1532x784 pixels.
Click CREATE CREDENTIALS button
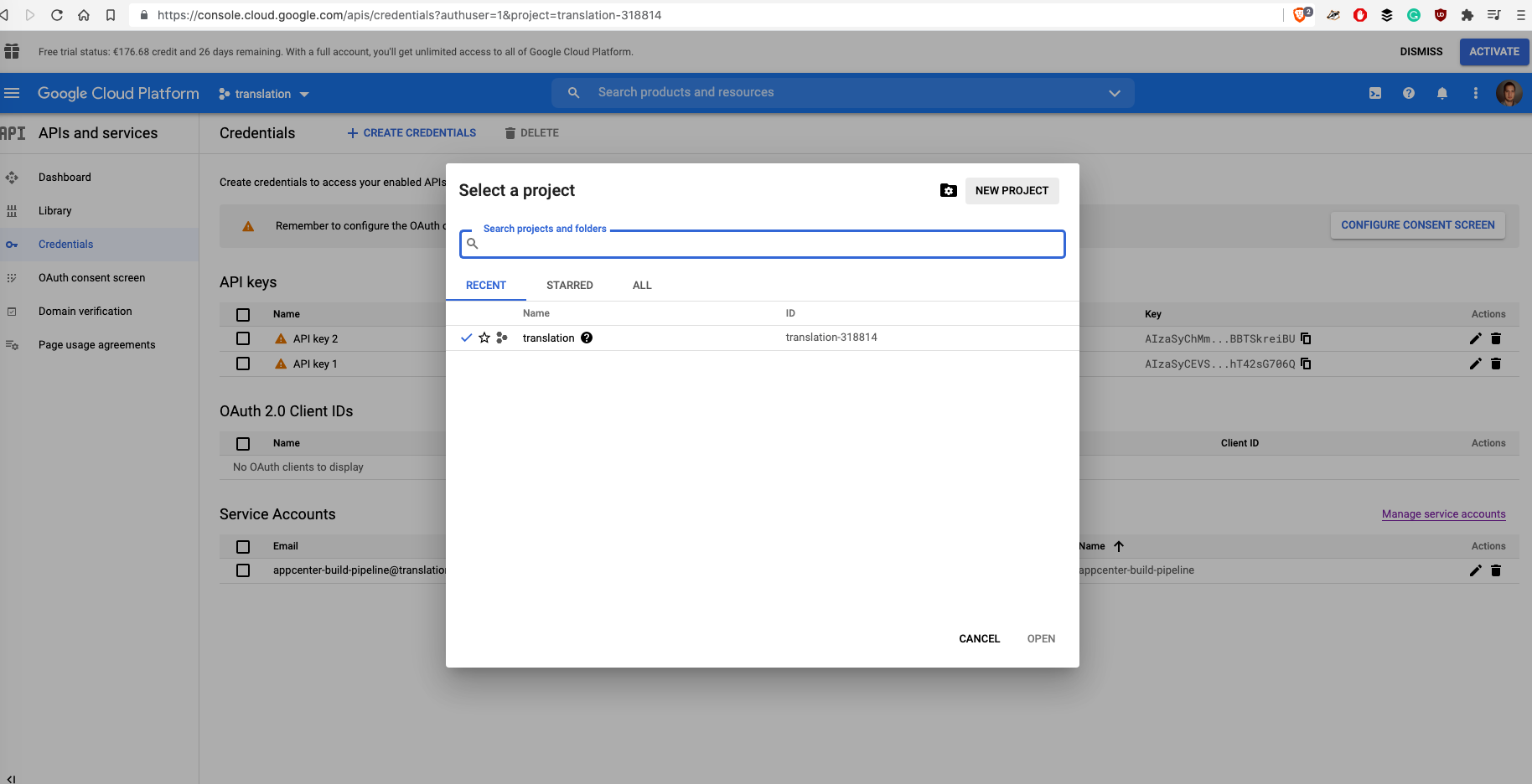click(411, 133)
